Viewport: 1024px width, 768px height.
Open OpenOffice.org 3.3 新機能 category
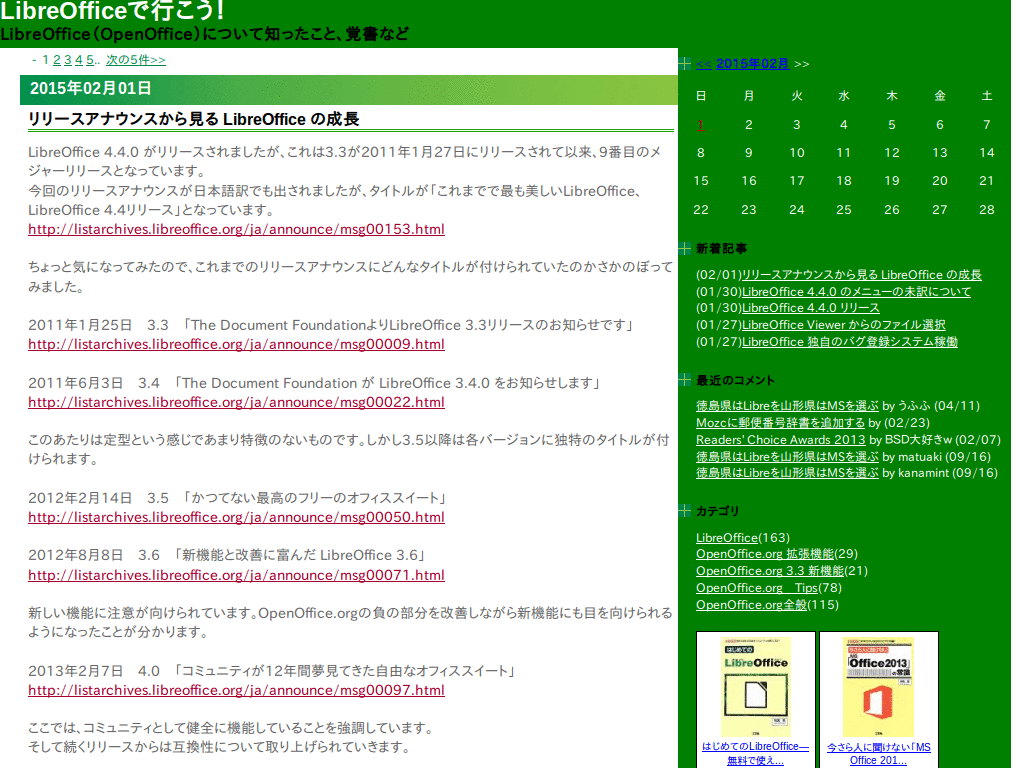(x=770, y=571)
